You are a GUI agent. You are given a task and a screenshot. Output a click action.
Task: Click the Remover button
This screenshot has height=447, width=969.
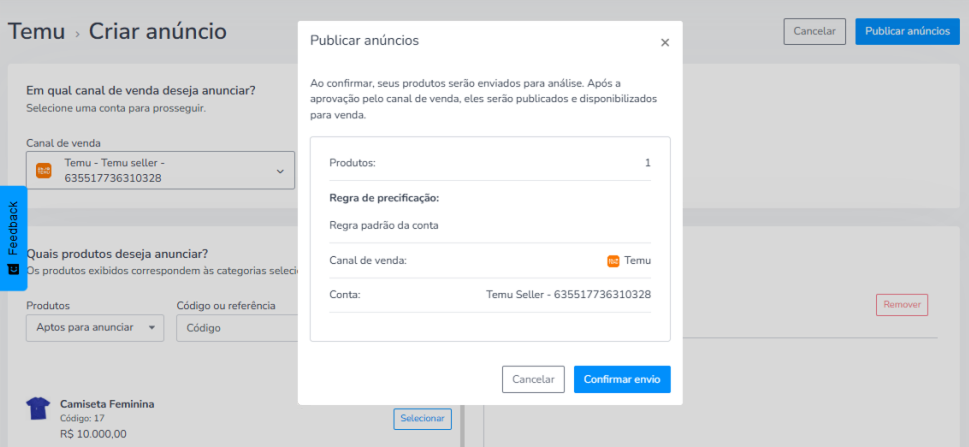tap(902, 305)
